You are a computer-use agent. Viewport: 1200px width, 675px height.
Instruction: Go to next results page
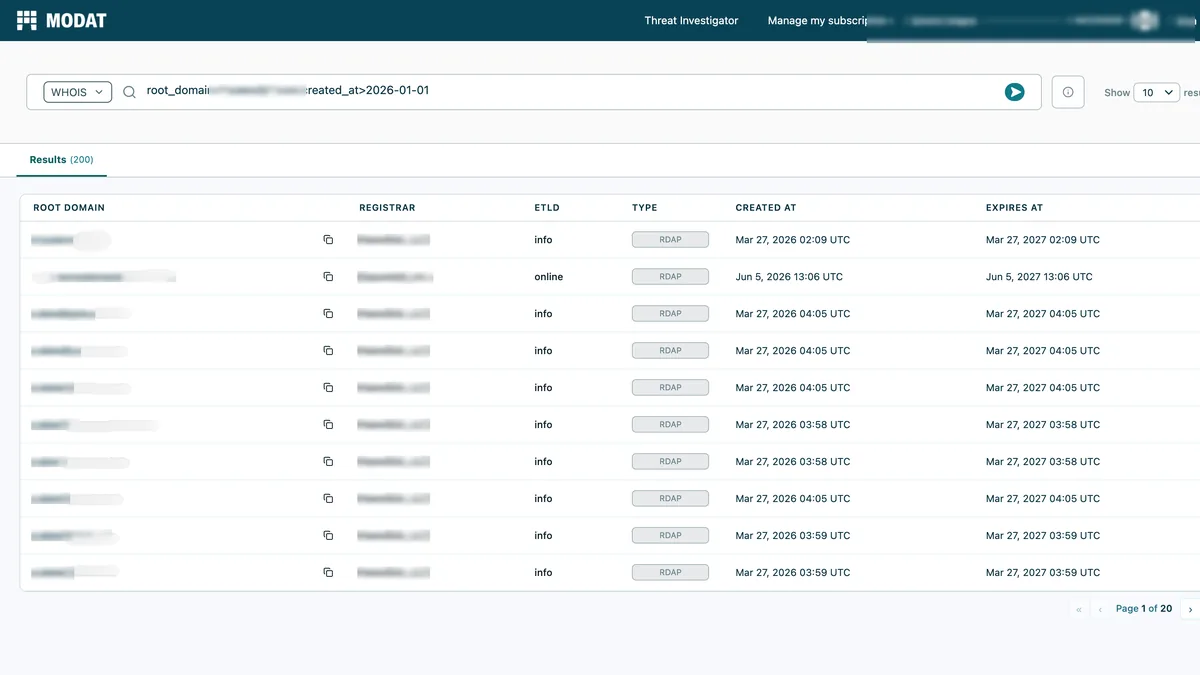coord(1190,609)
